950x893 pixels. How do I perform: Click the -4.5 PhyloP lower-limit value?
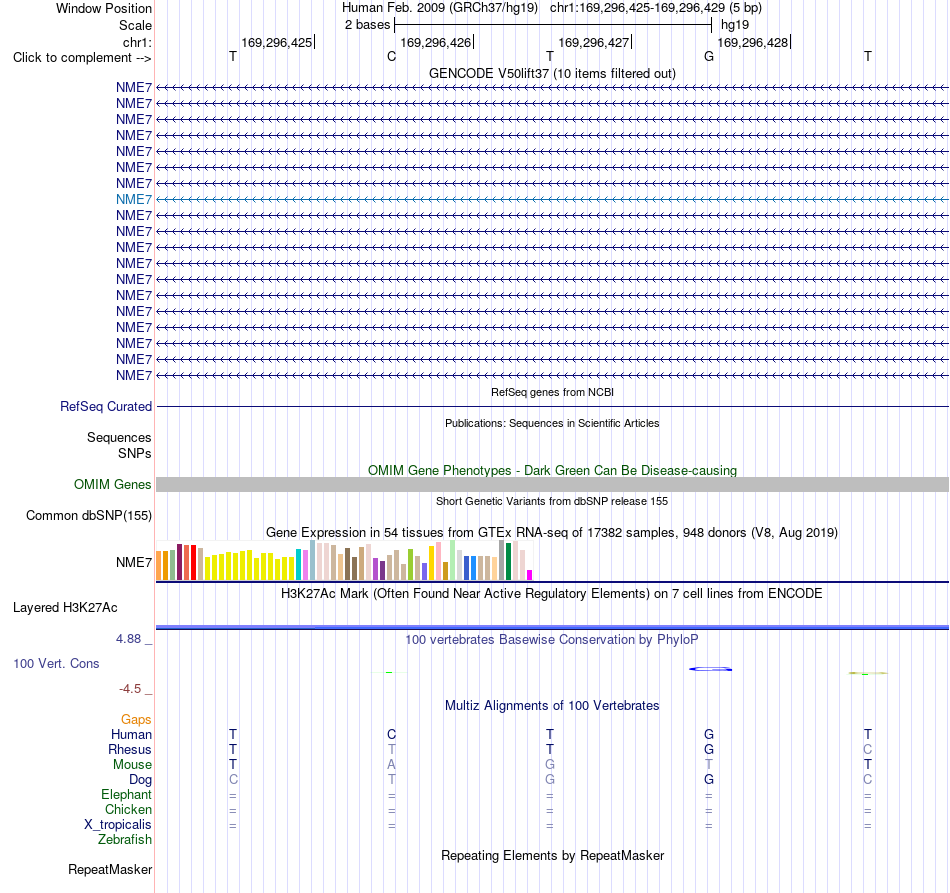tap(130, 689)
